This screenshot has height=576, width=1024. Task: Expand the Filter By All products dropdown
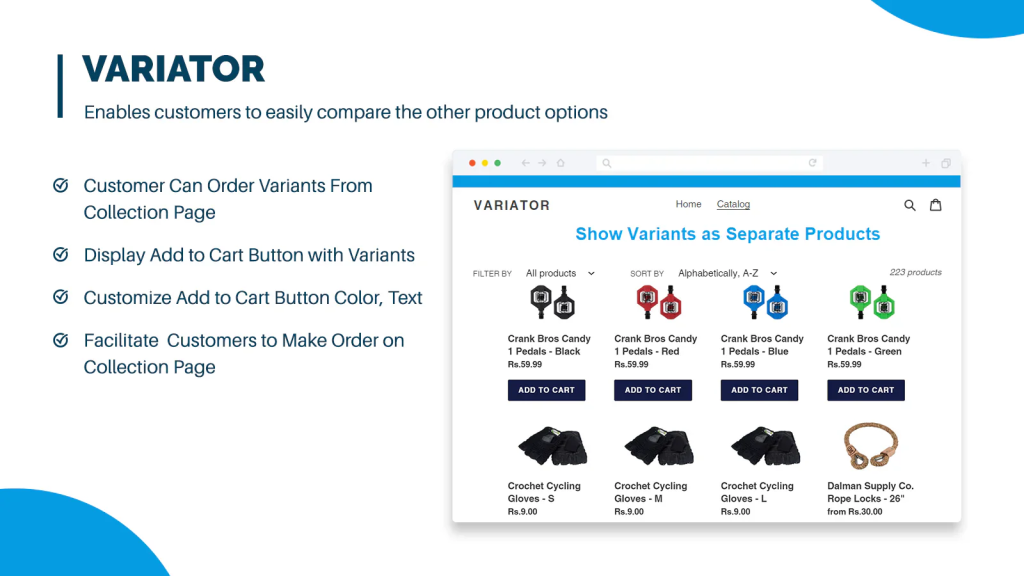coord(560,273)
